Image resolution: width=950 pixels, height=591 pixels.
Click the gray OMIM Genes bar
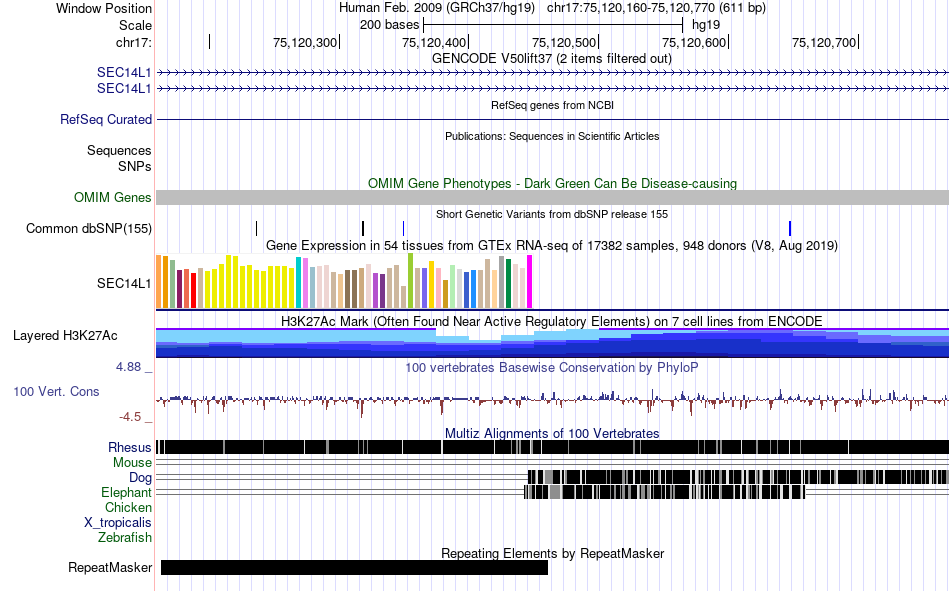pos(552,198)
